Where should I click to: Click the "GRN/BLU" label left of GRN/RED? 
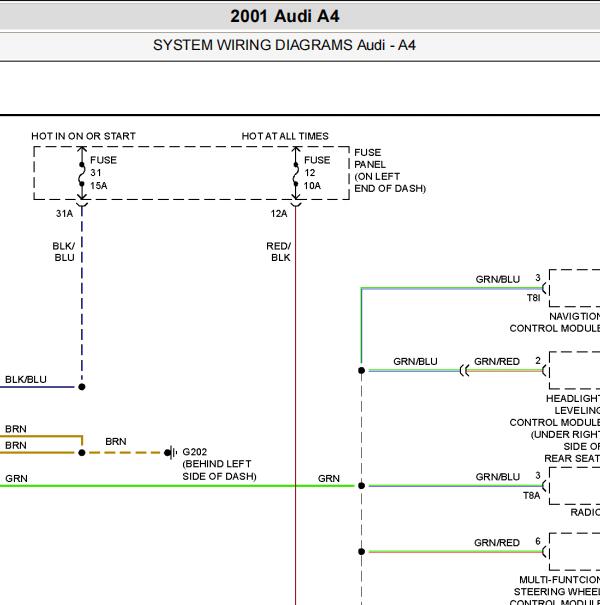click(x=415, y=362)
